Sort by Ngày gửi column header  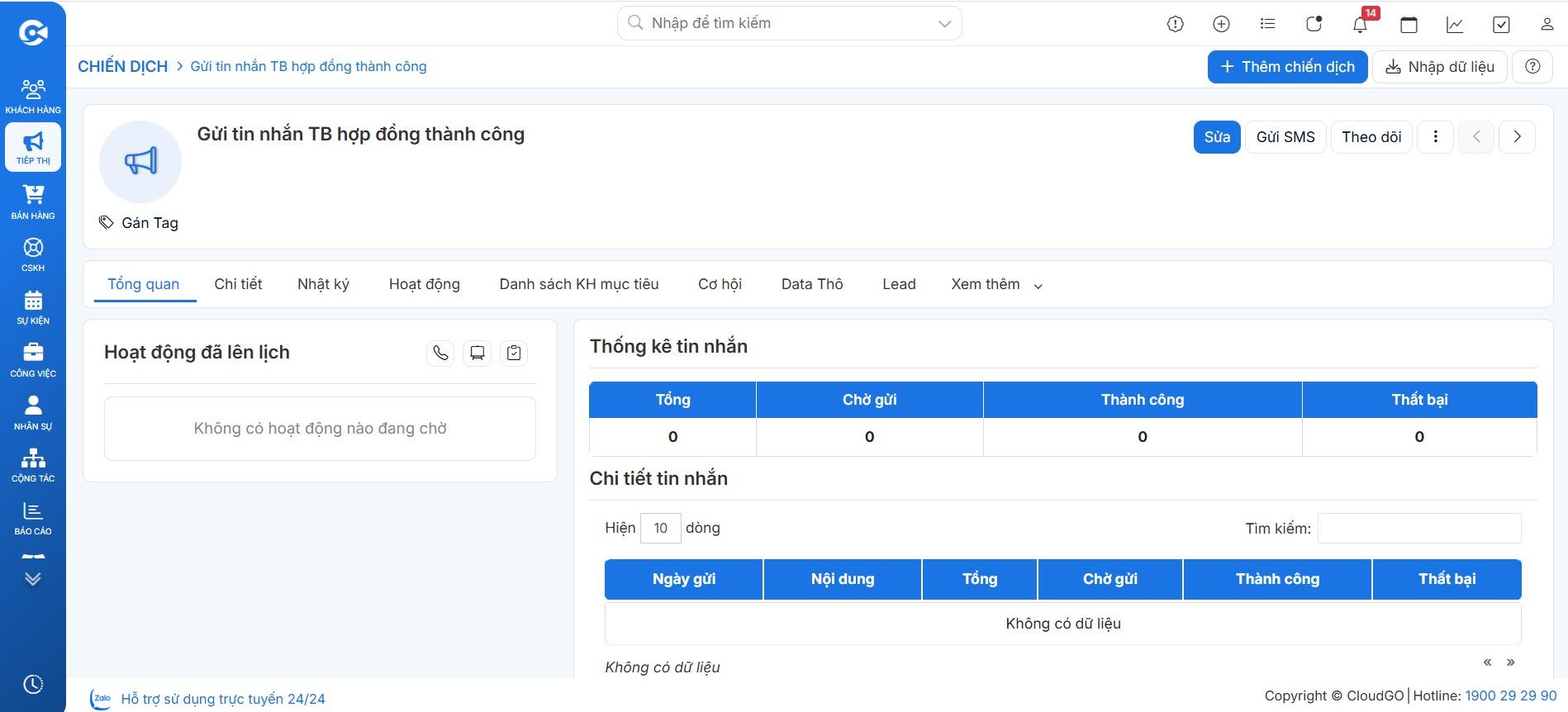(684, 579)
